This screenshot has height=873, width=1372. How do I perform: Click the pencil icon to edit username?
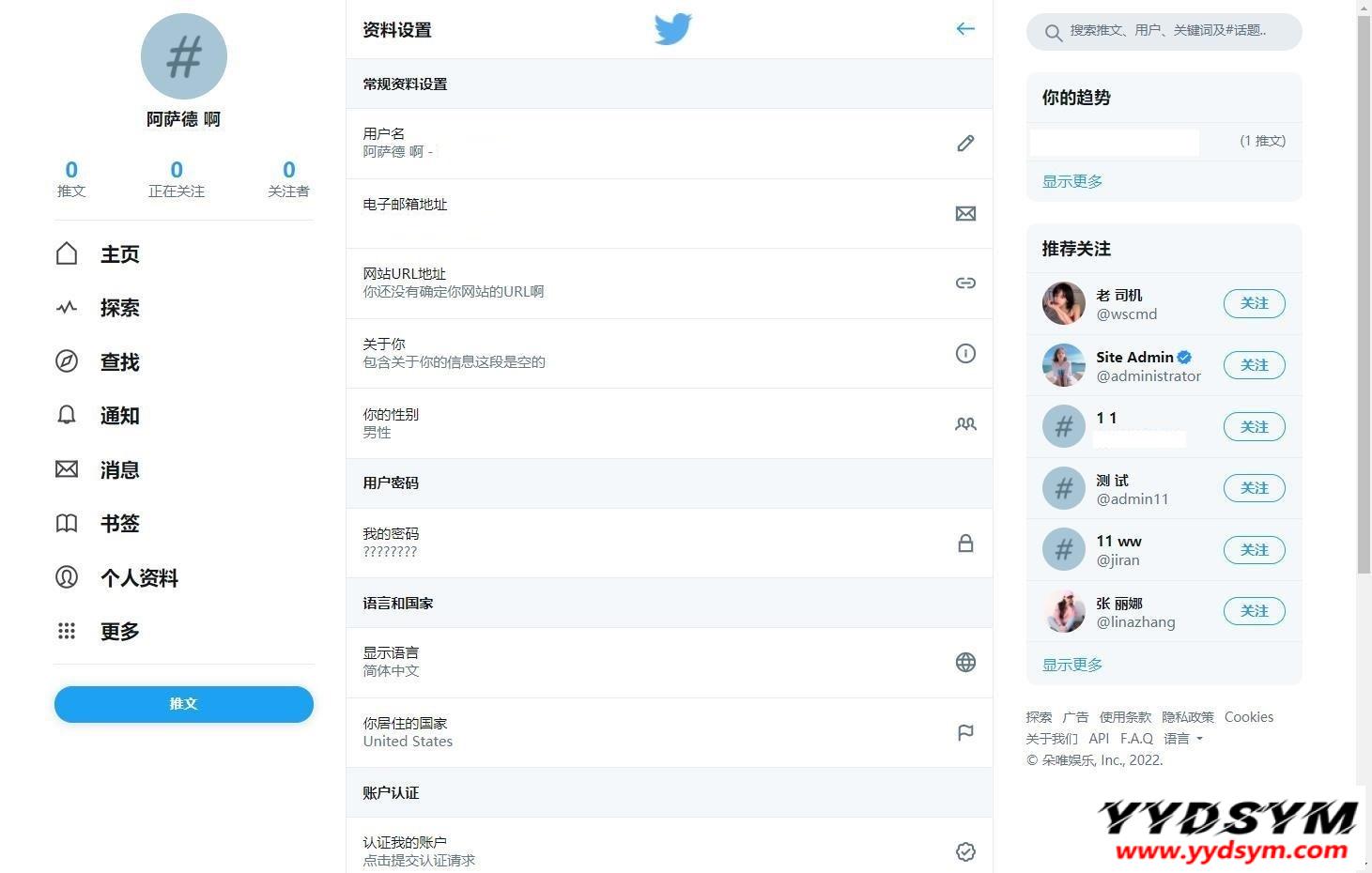(965, 144)
